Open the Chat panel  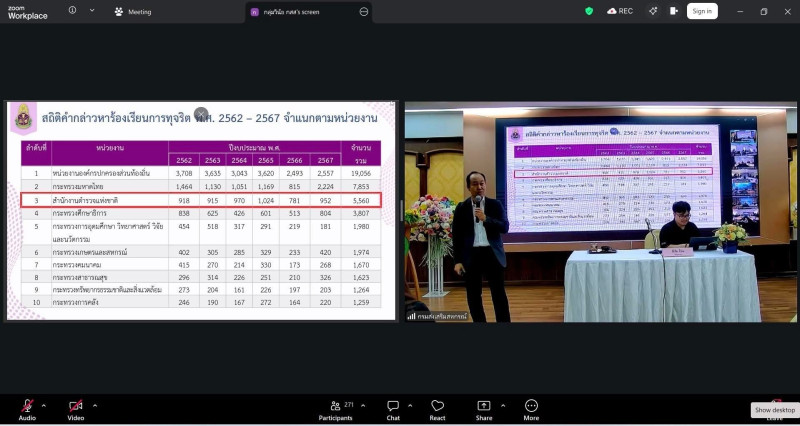(393, 407)
